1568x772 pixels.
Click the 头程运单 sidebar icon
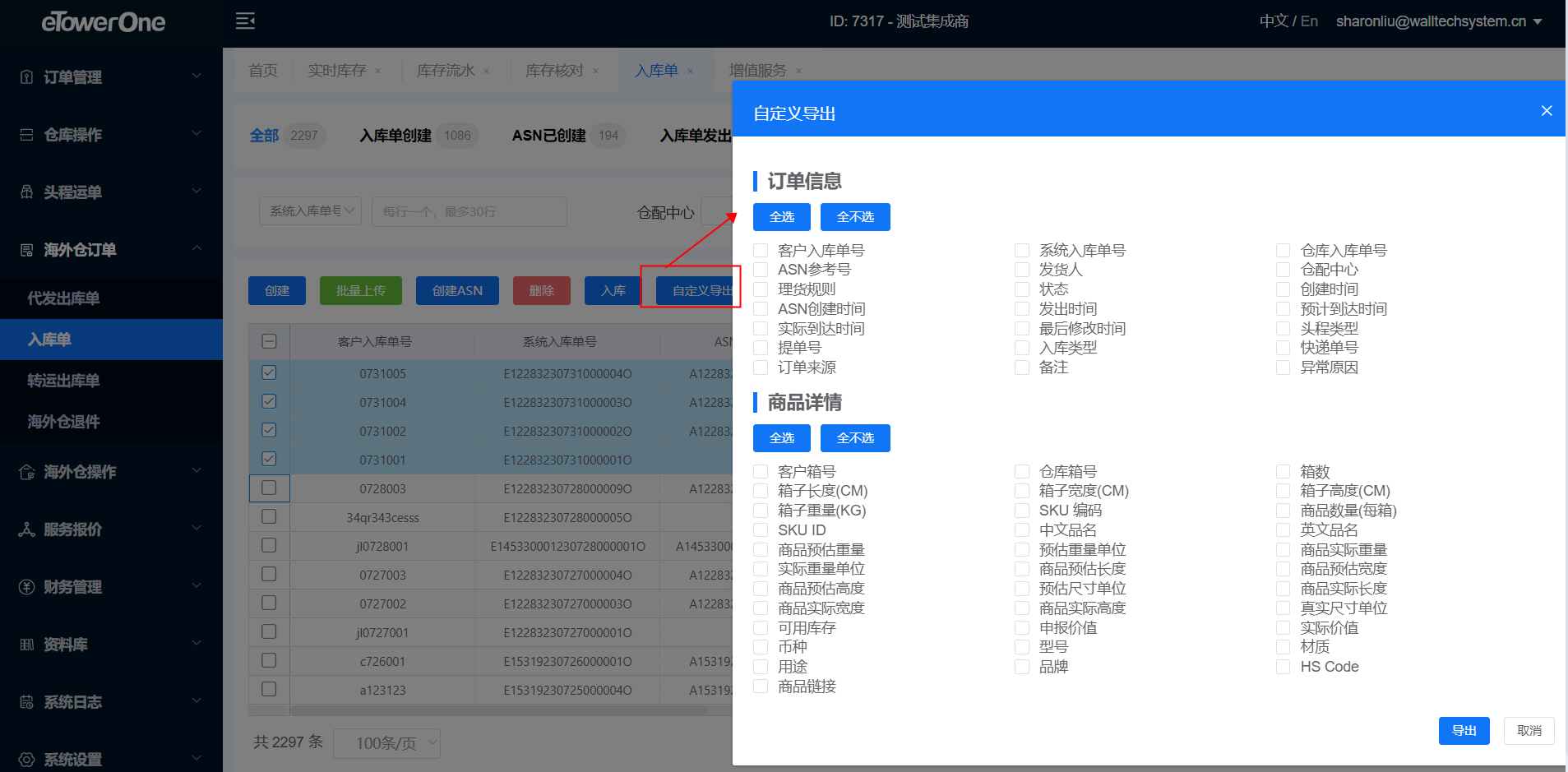26,192
